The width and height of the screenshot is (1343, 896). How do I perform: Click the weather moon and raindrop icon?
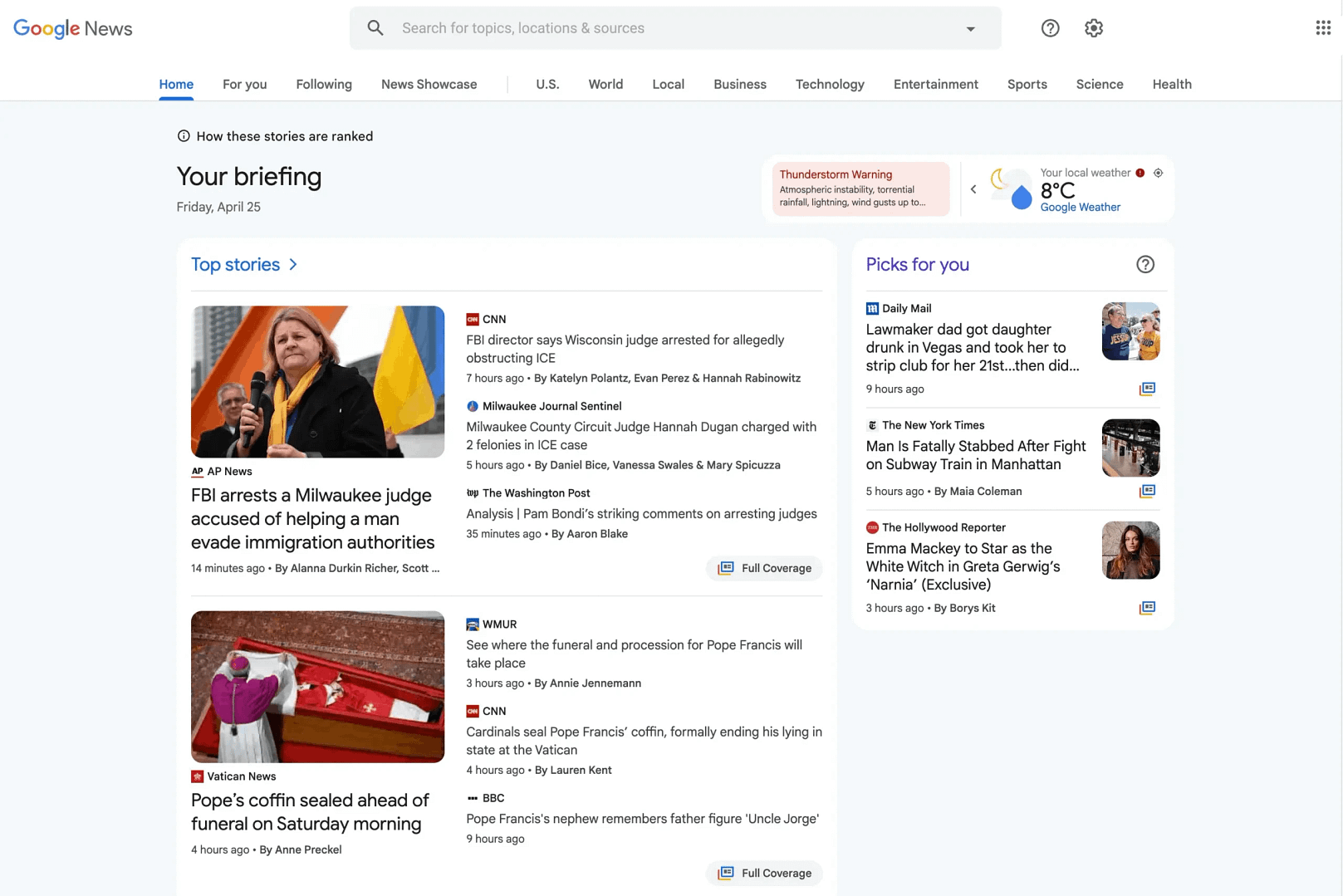(x=1011, y=189)
